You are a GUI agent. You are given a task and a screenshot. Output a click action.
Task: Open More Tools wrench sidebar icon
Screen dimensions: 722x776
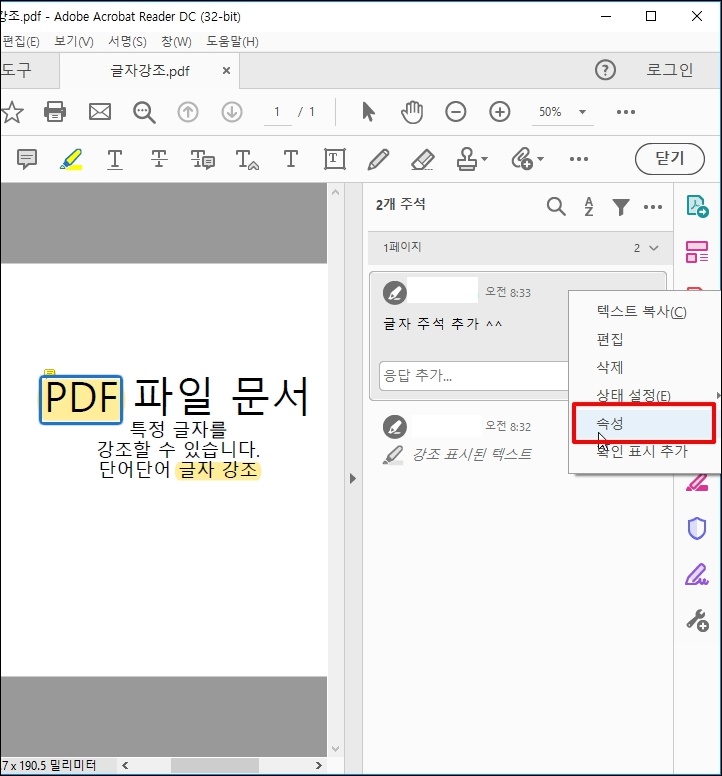[x=697, y=620]
